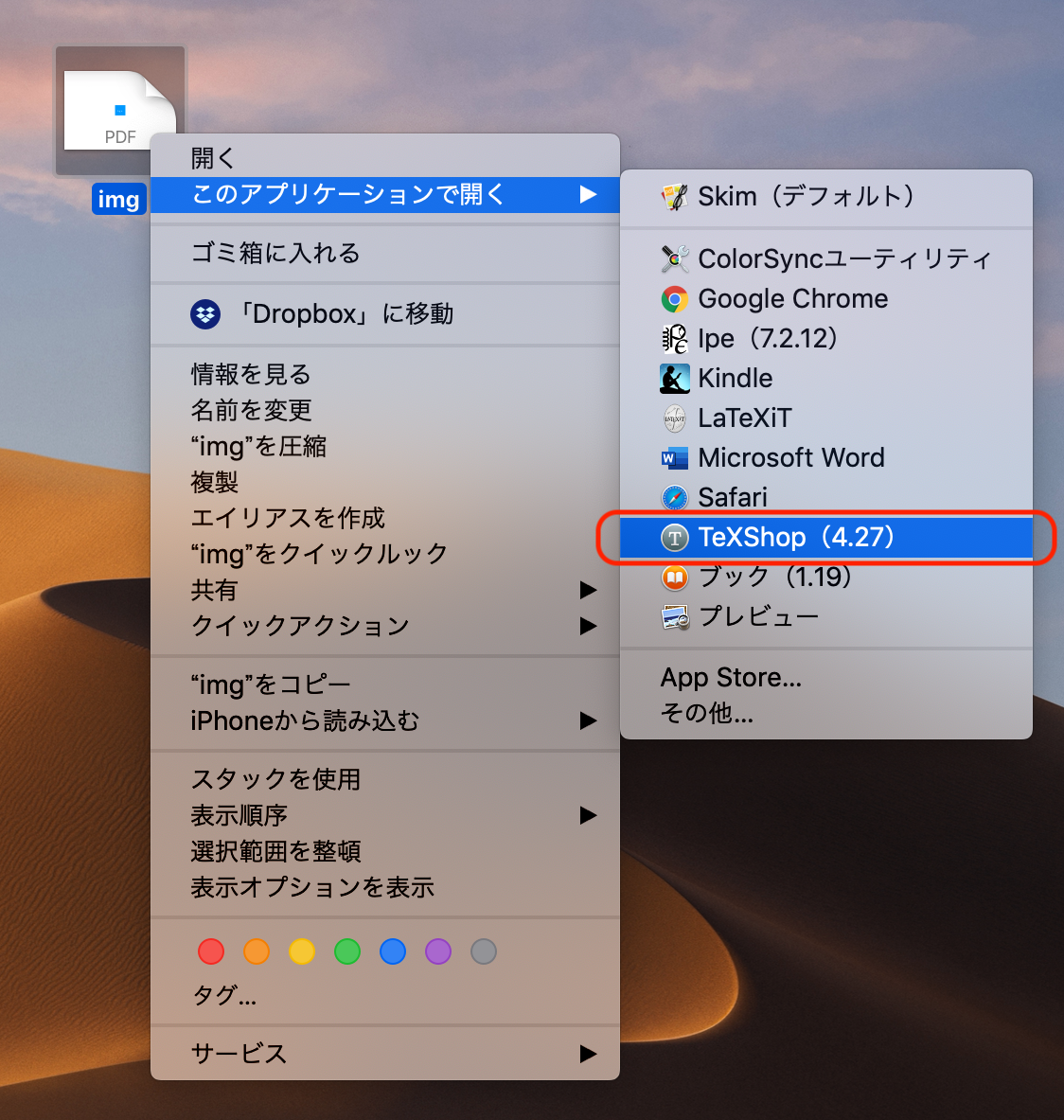Click the LaTeXiT app icon
Viewport: 1064px width, 1120px height.
675,418
